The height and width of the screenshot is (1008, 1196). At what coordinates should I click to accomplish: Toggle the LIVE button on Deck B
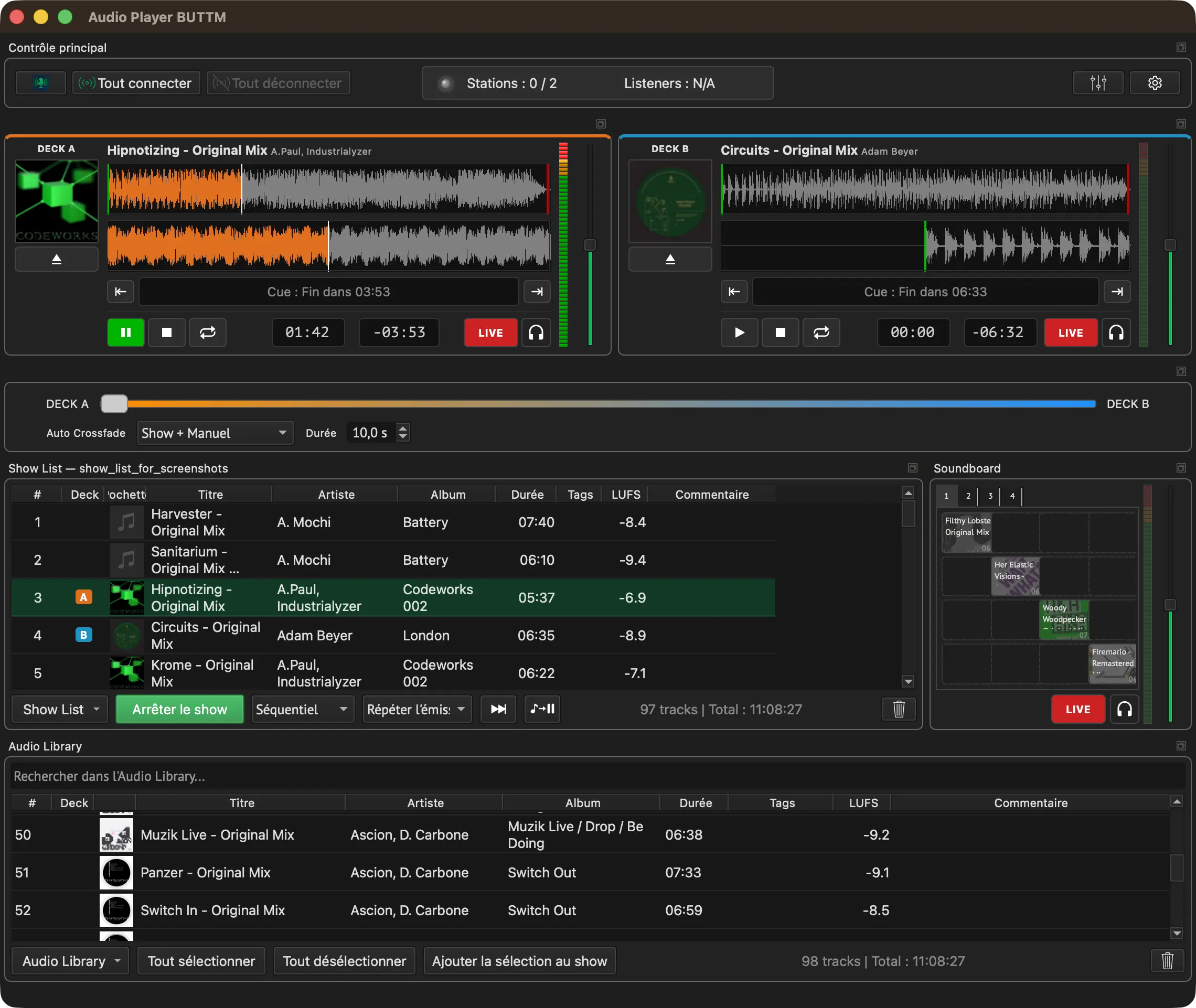(x=1070, y=333)
